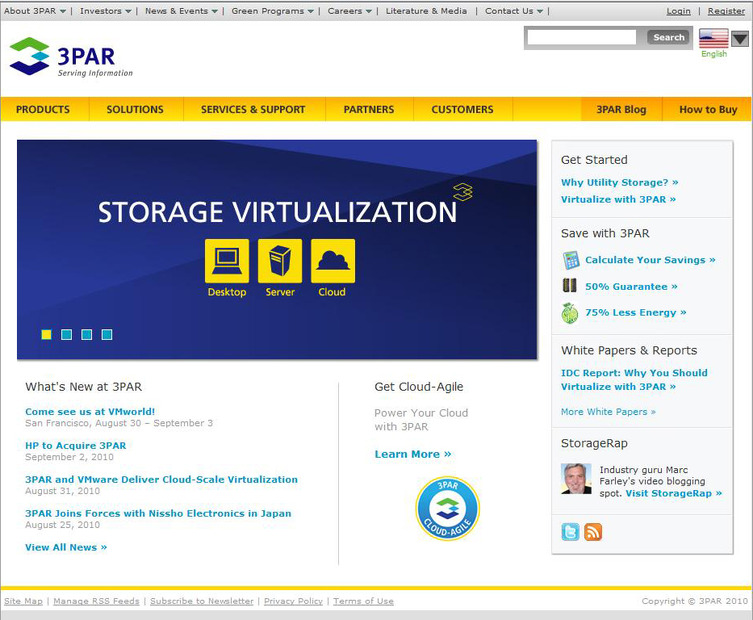The width and height of the screenshot is (753, 620).
Task: Open the 50% Guarantee link
Action: (x=631, y=287)
